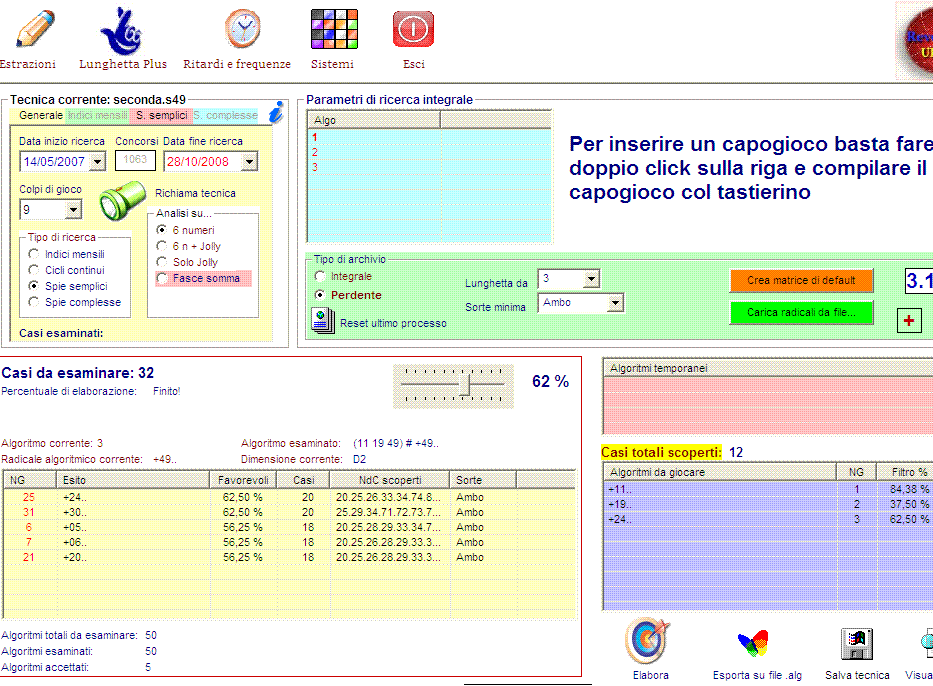Select algorithm +24.. in Algoritmi da giocare
The width and height of the screenshot is (933, 686).
pos(768,519)
